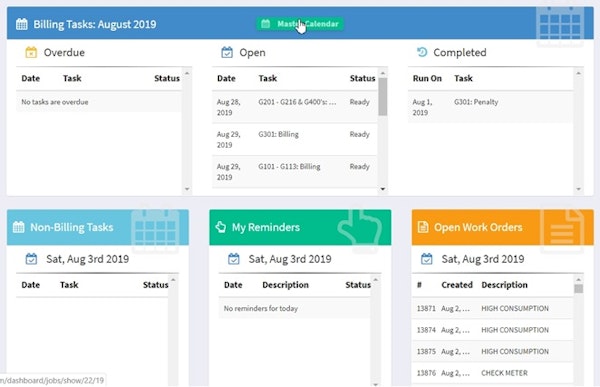
Task: Click the Master Calendar button's calendar icon
Action: (266, 24)
